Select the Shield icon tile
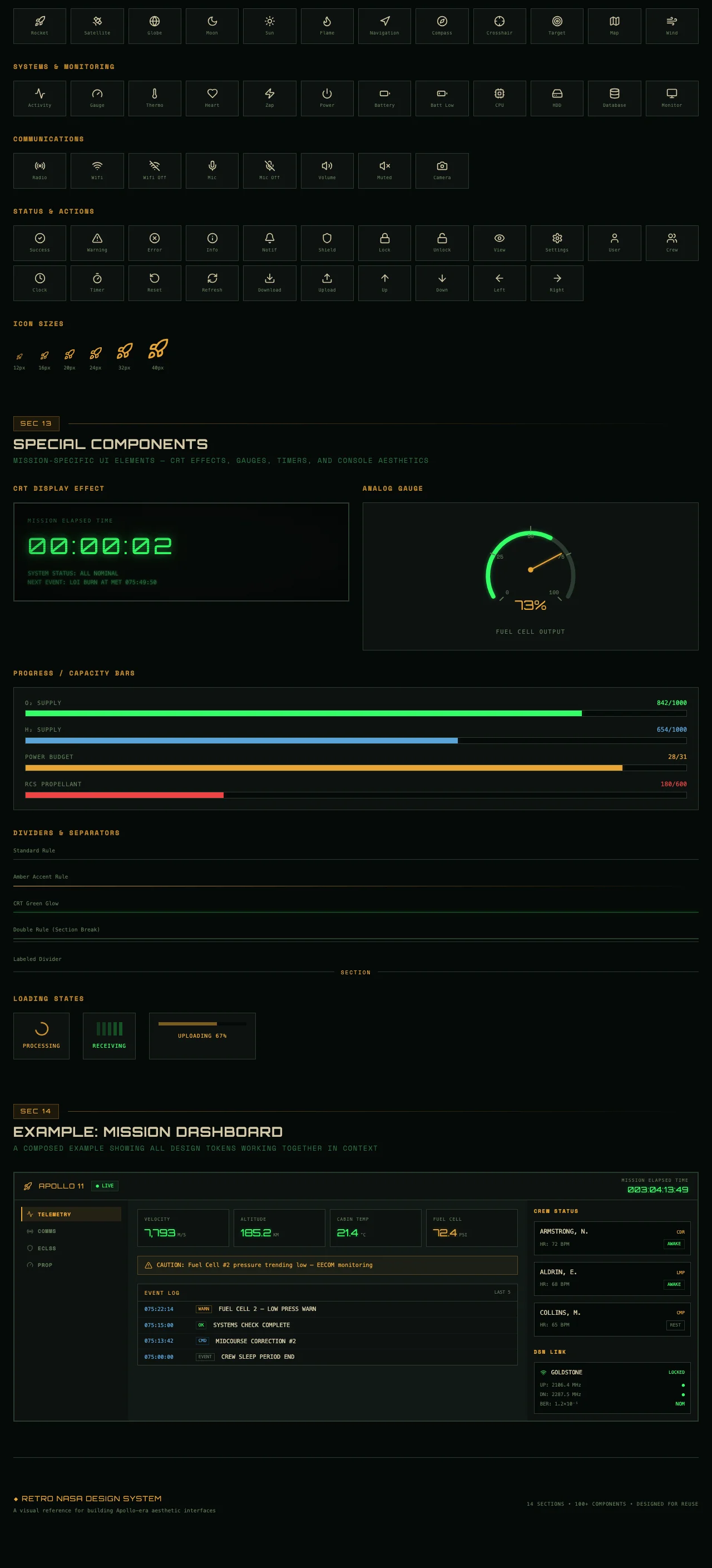 [327, 244]
